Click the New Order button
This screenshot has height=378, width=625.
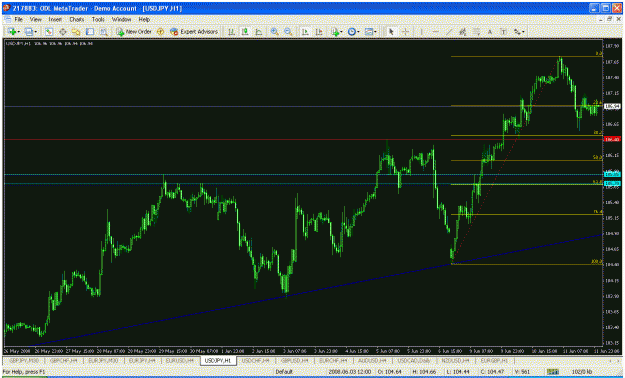click(134, 32)
